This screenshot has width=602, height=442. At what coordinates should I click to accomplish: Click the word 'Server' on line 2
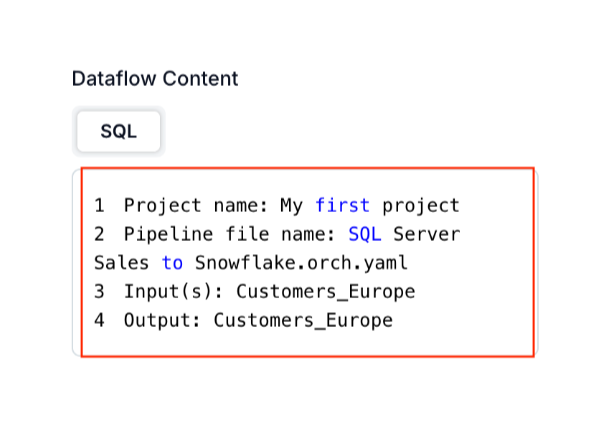click(x=426, y=235)
